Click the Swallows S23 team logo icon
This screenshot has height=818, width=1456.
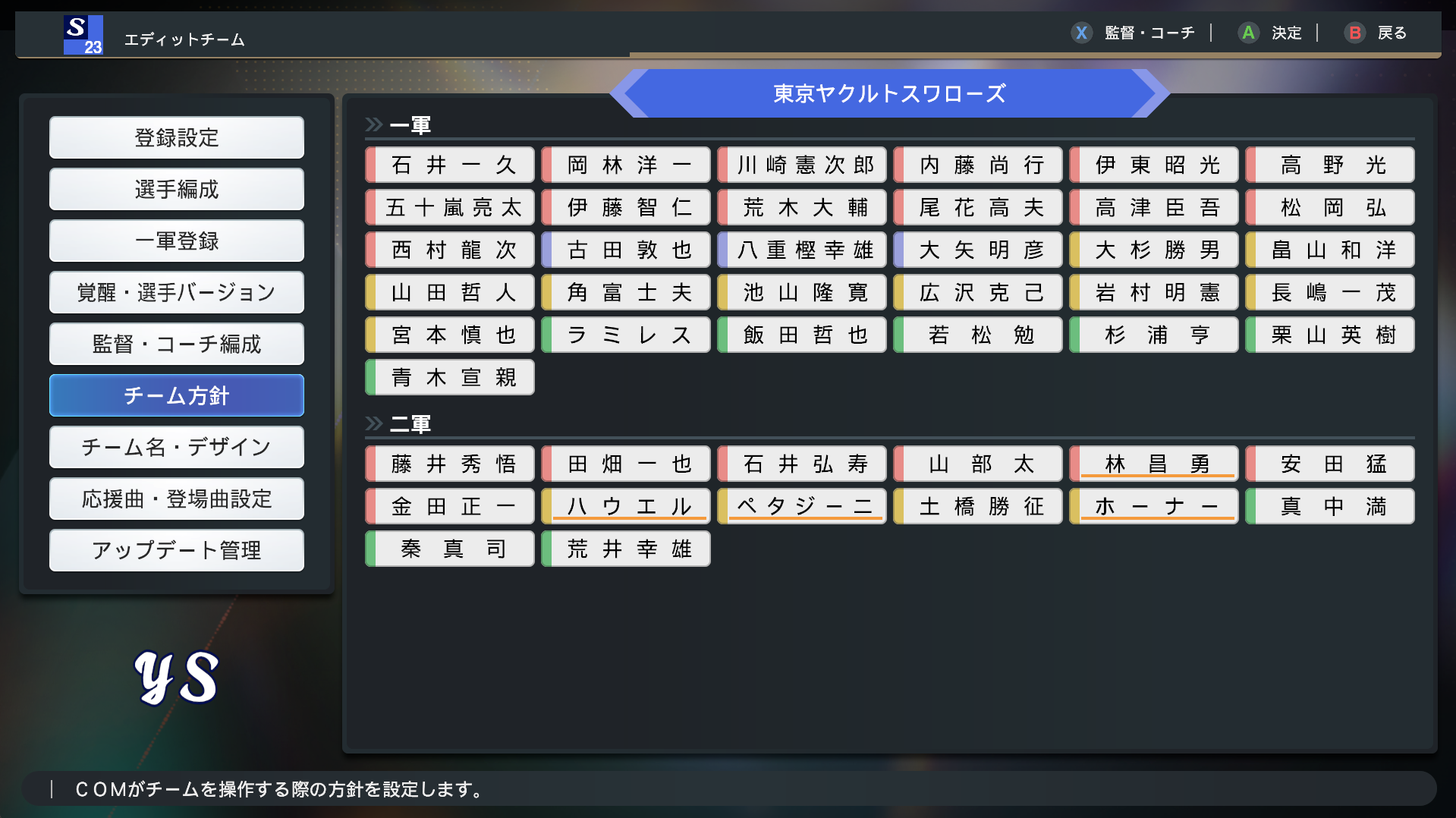click(83, 35)
